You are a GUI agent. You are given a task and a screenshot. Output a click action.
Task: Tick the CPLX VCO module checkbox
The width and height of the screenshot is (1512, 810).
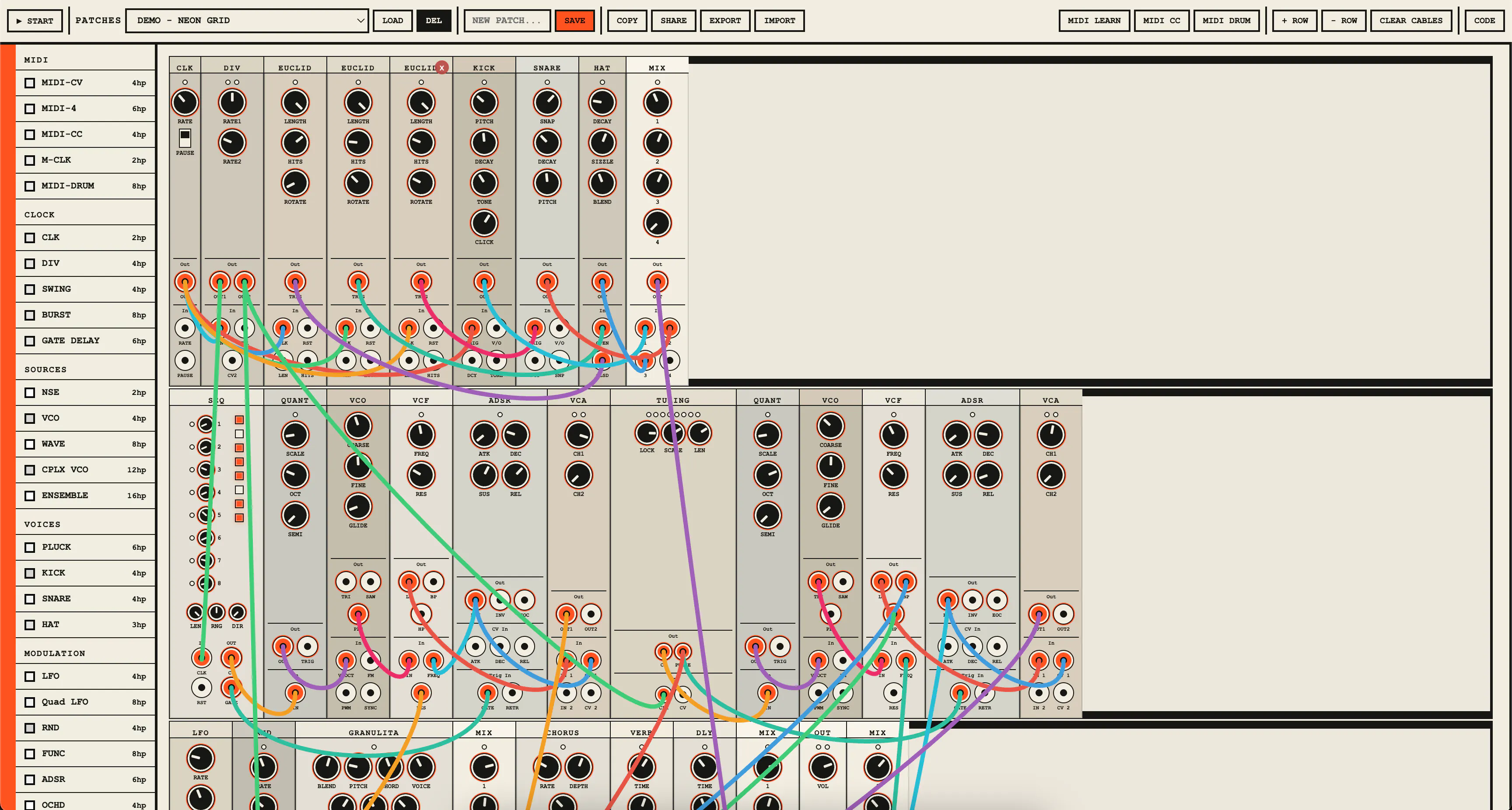pos(30,470)
